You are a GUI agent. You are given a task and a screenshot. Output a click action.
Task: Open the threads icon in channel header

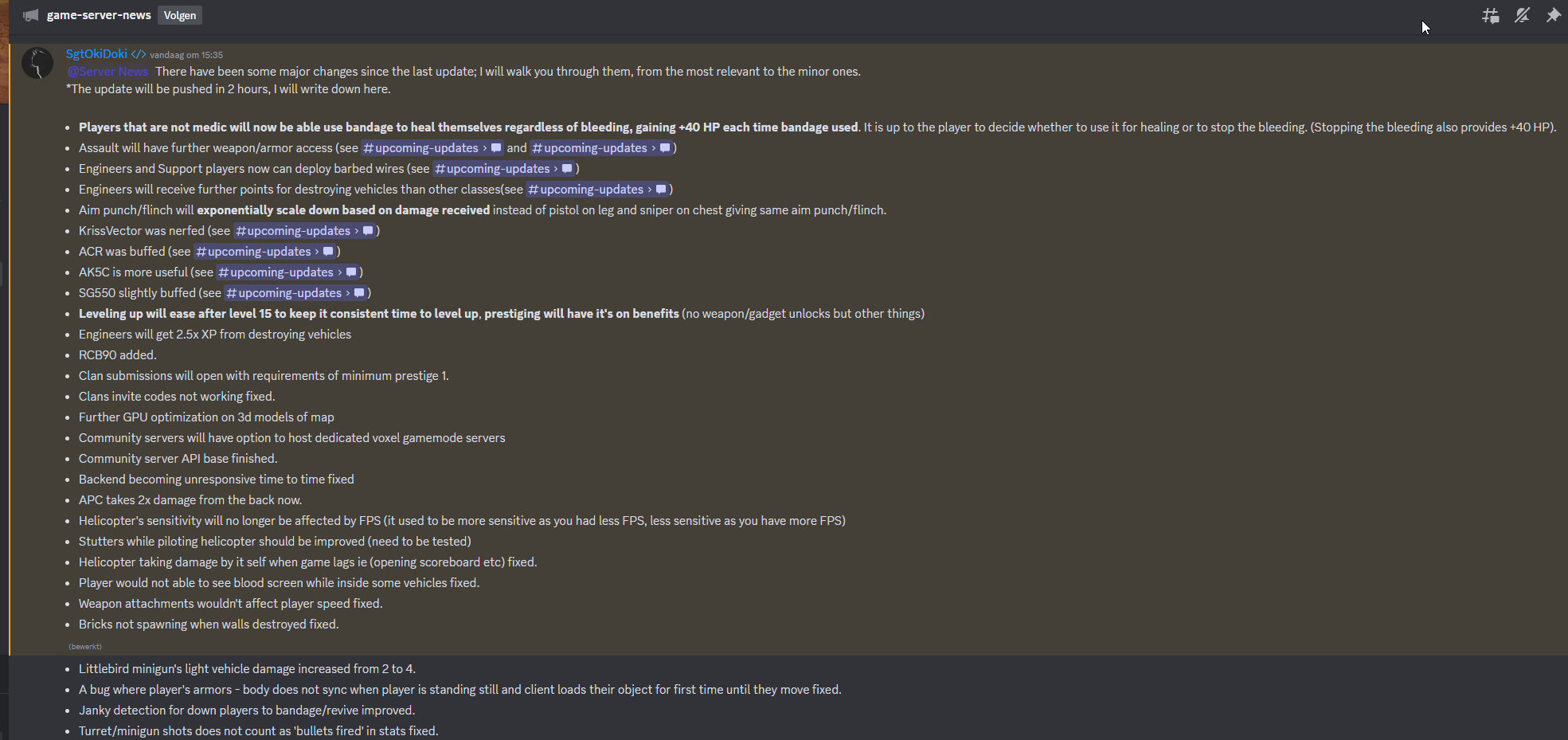[x=1491, y=15]
